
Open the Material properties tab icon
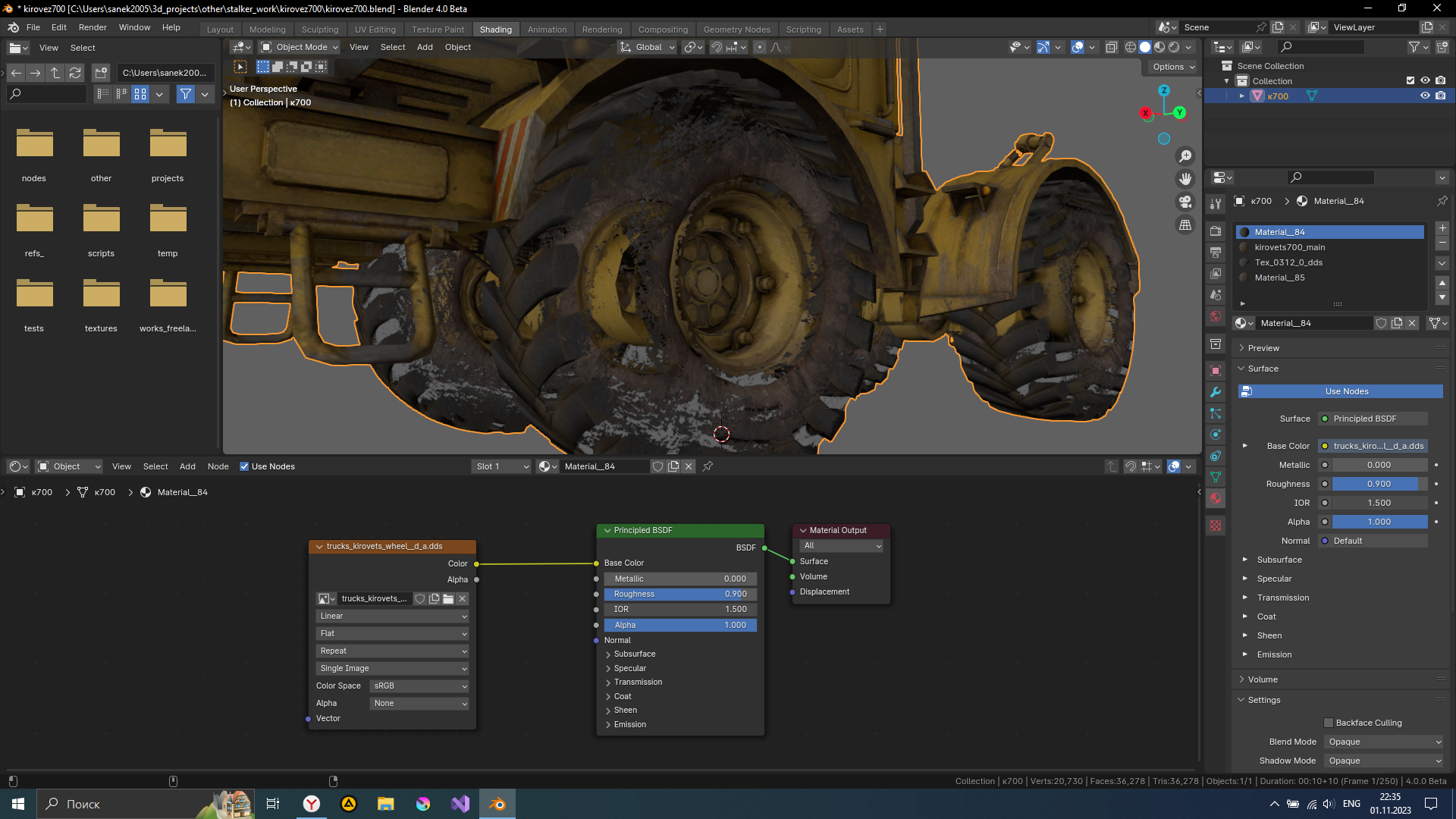click(1216, 498)
